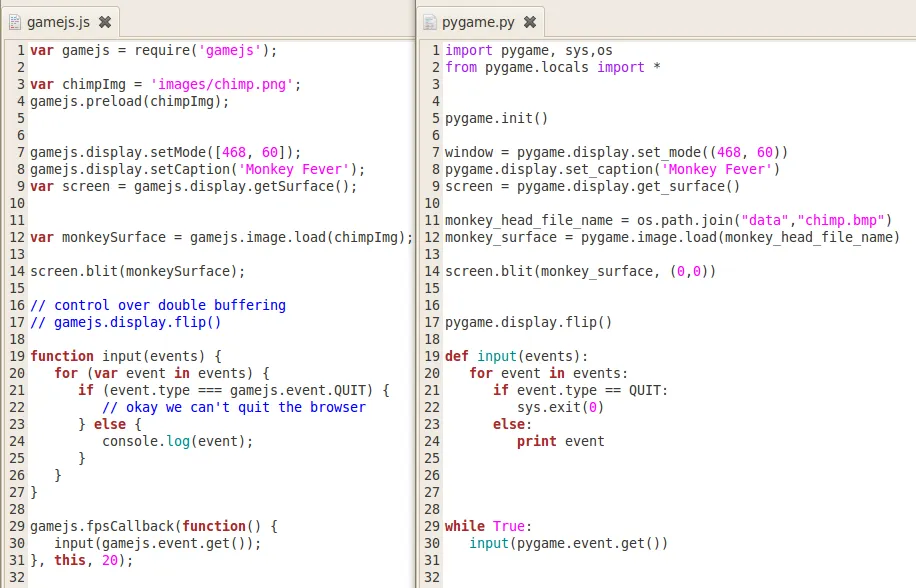The height and width of the screenshot is (588, 916).
Task: Click input(gamejs.event.get()); line
Action: click(x=158, y=543)
